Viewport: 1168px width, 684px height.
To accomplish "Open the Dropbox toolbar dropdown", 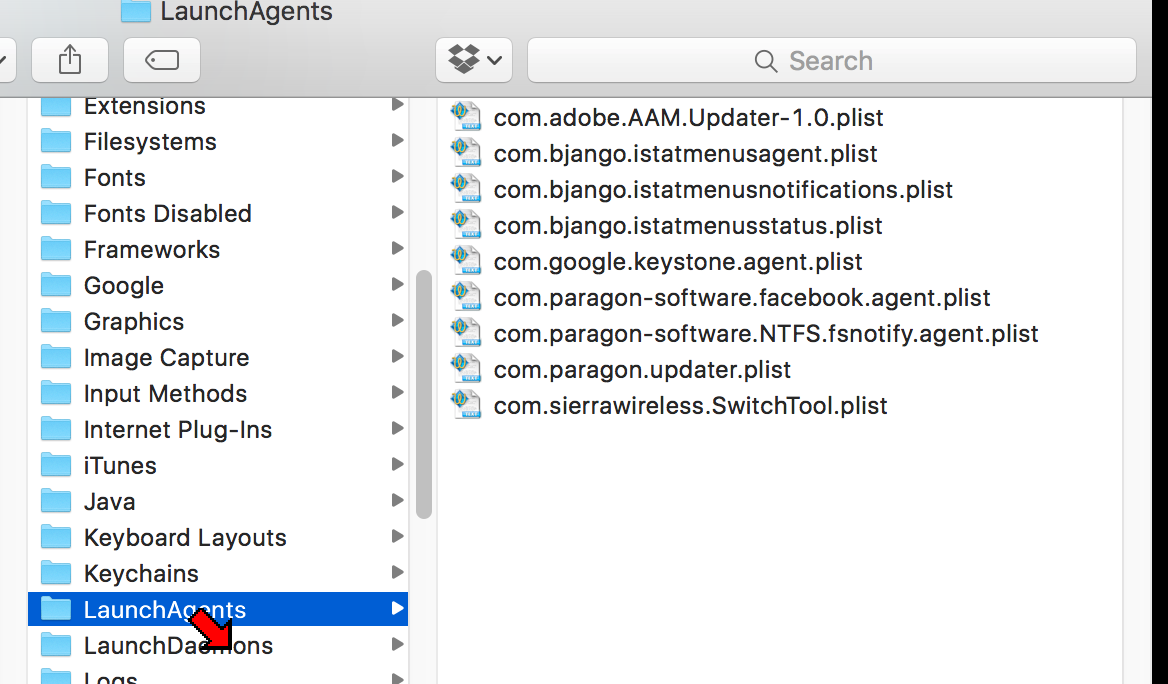I will click(474, 61).
